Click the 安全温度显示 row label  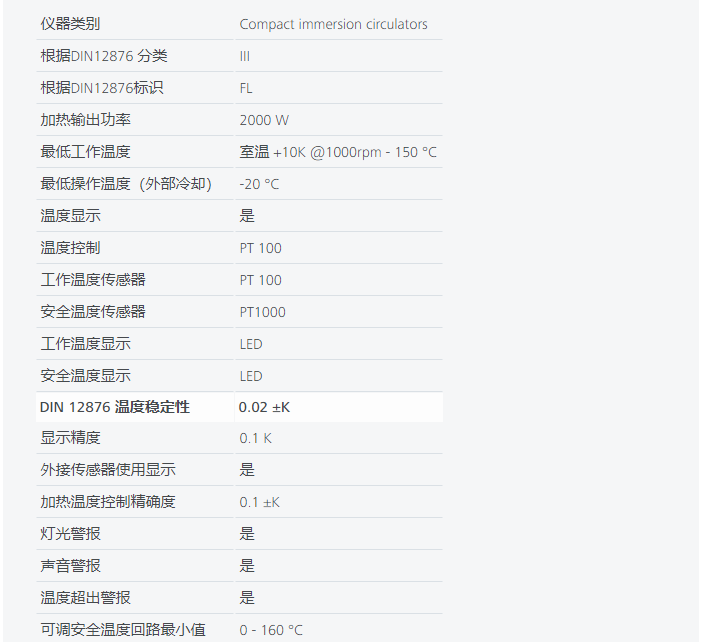[85, 376]
